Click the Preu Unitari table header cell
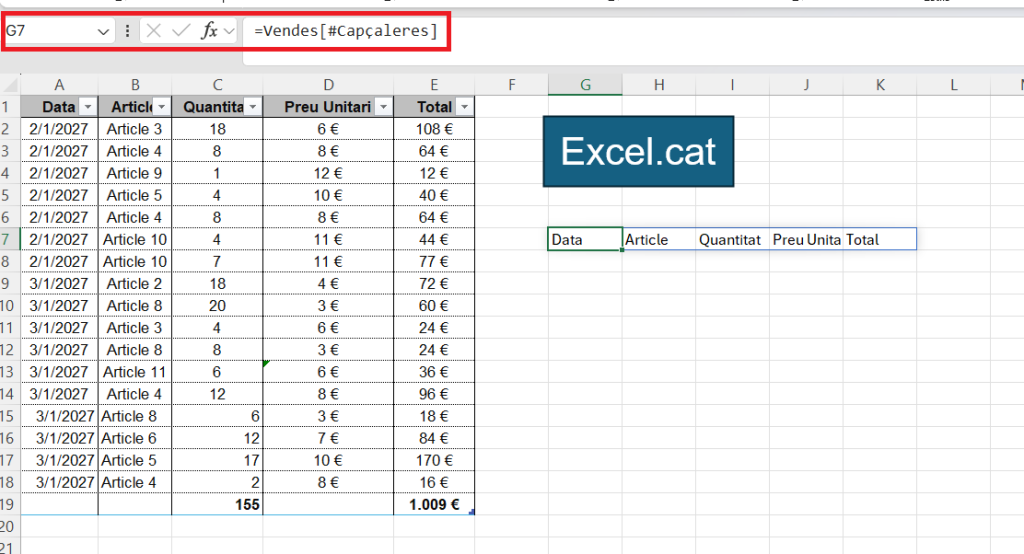Viewport: 1024px width, 554px height. tap(328, 106)
